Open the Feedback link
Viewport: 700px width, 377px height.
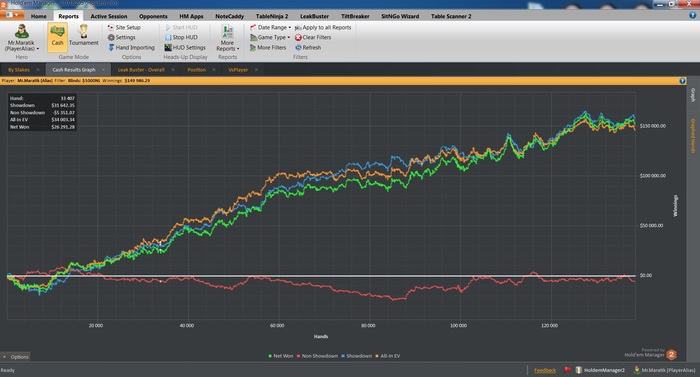(x=545, y=370)
